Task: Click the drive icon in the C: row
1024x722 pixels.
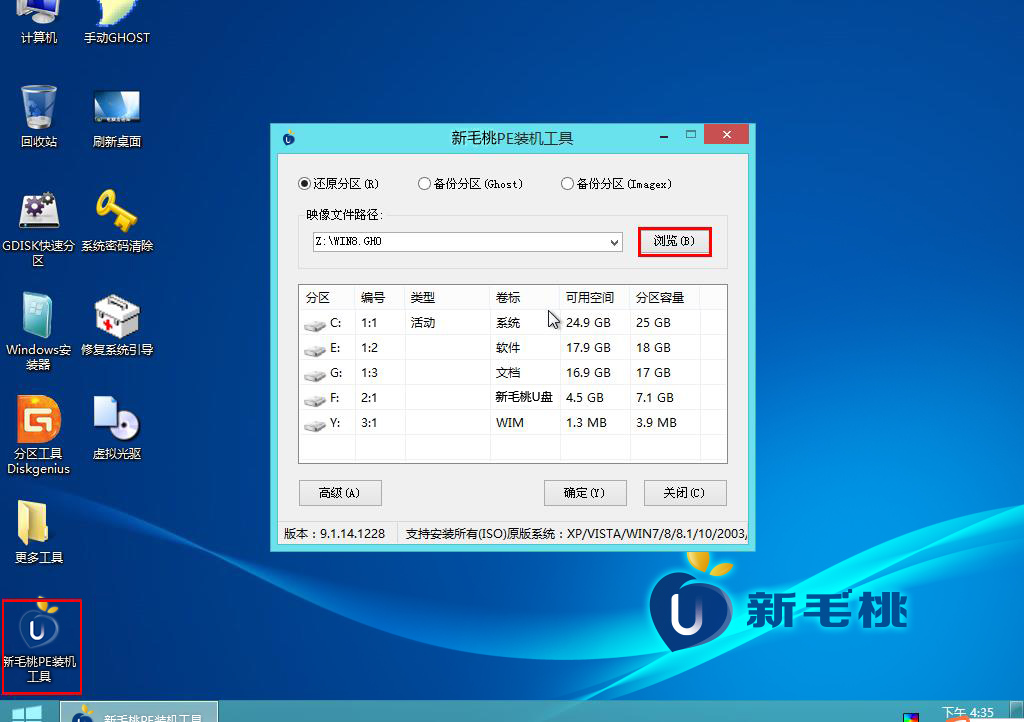Action: (x=315, y=324)
